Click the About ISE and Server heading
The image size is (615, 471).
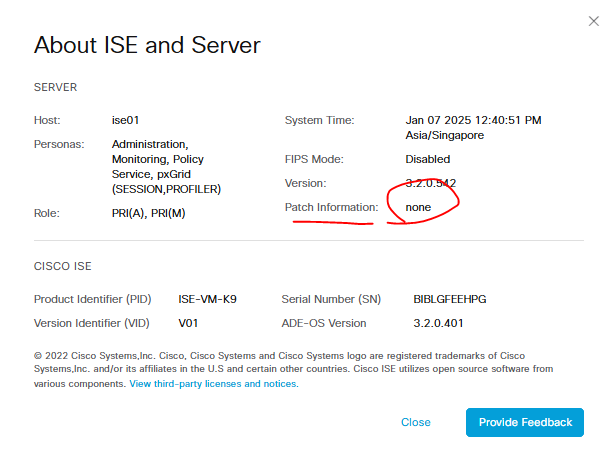147,45
